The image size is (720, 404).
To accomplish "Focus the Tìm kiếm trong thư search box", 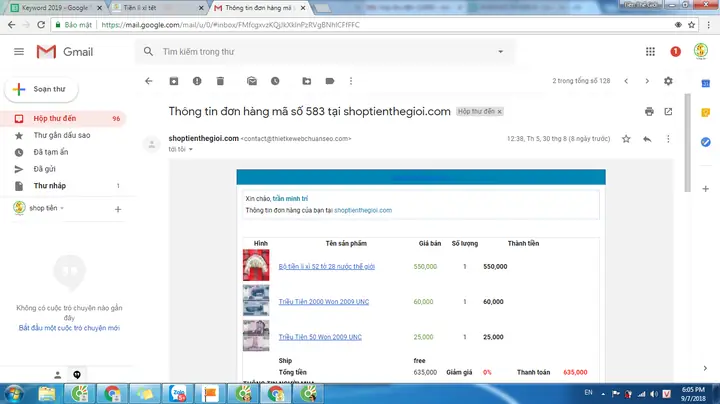I will 325,52.
